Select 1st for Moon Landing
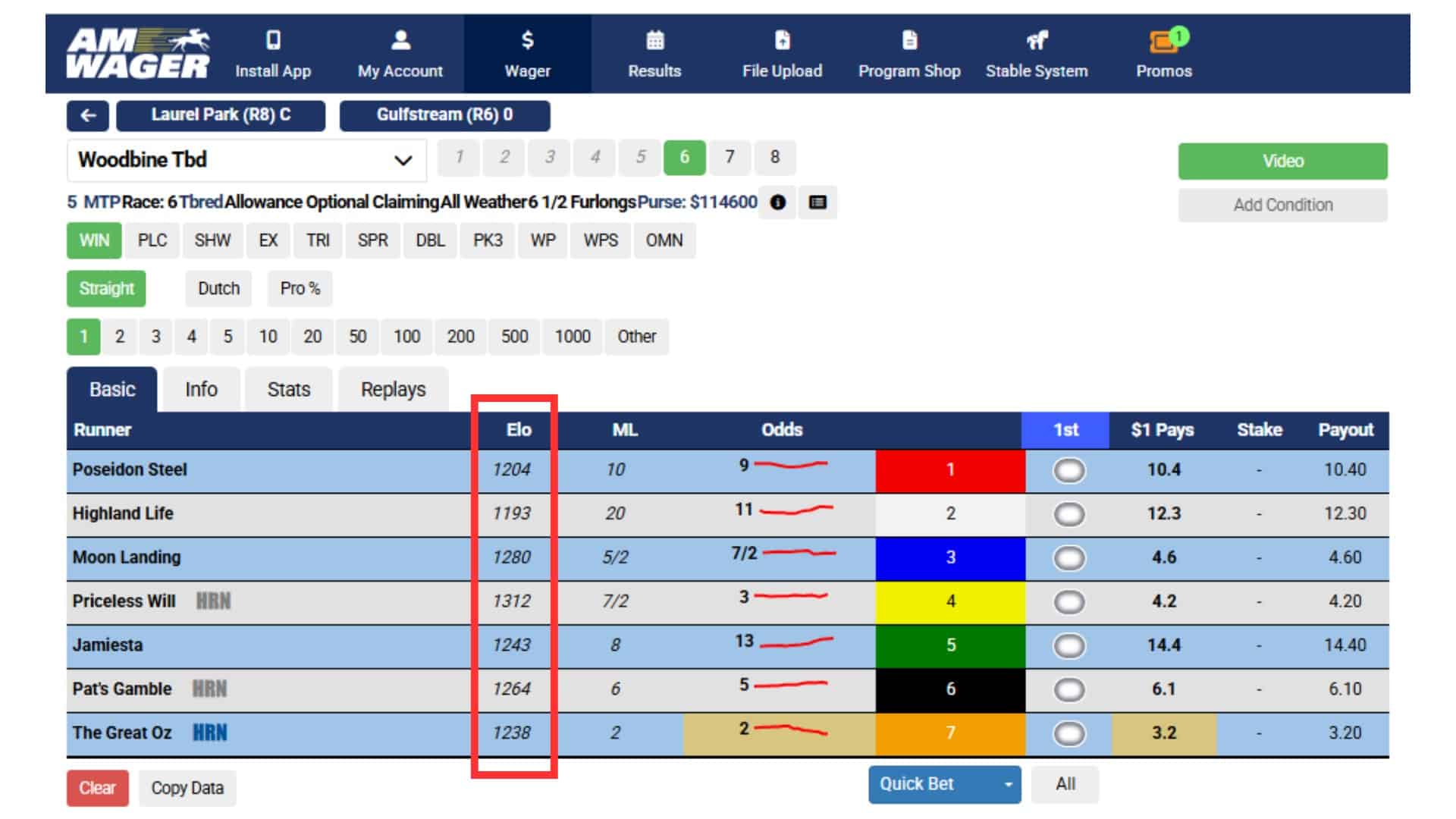Viewport: 1456px width, 819px height. point(1068,558)
